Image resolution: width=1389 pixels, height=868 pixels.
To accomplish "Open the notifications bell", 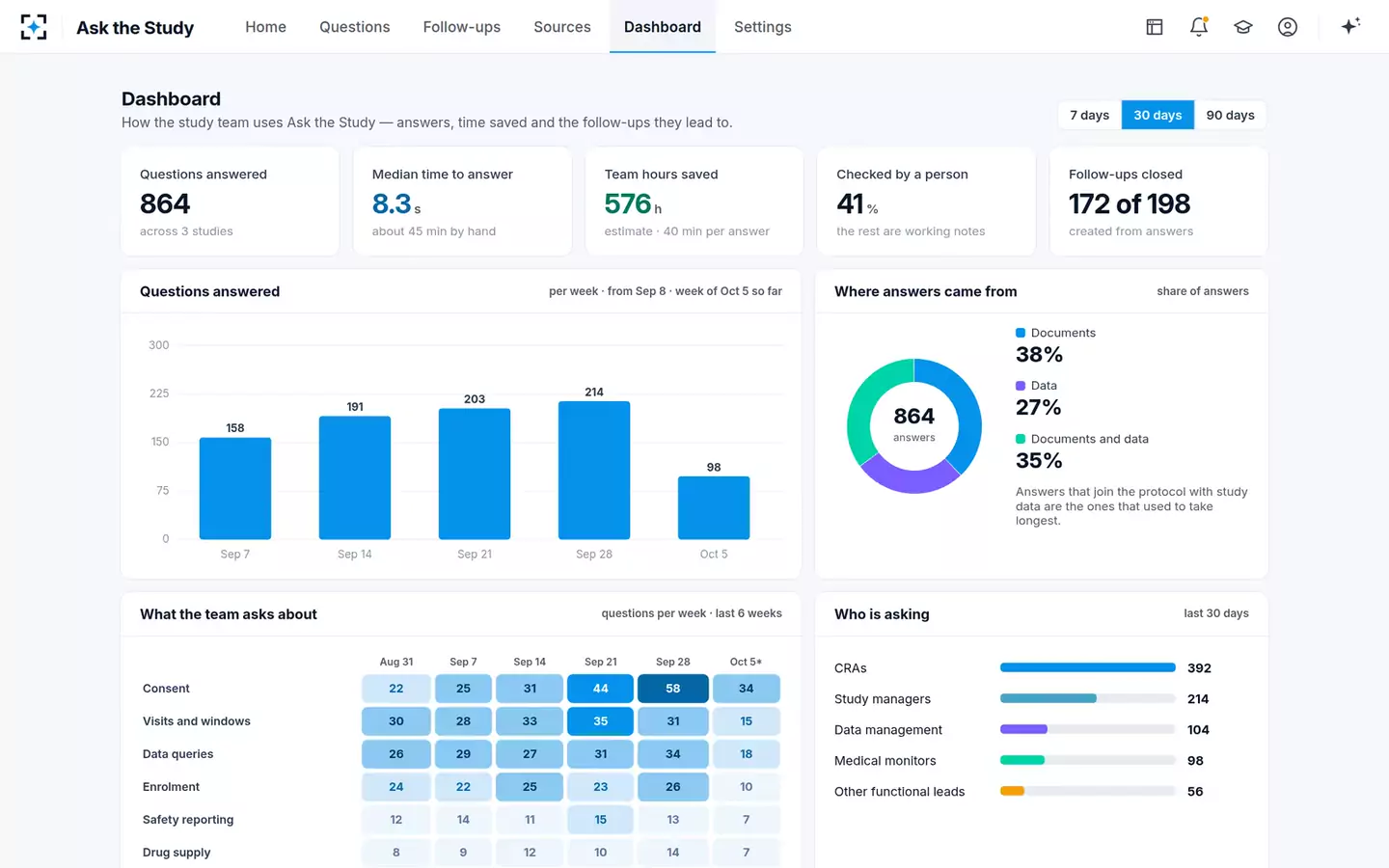I will 1199,27.
